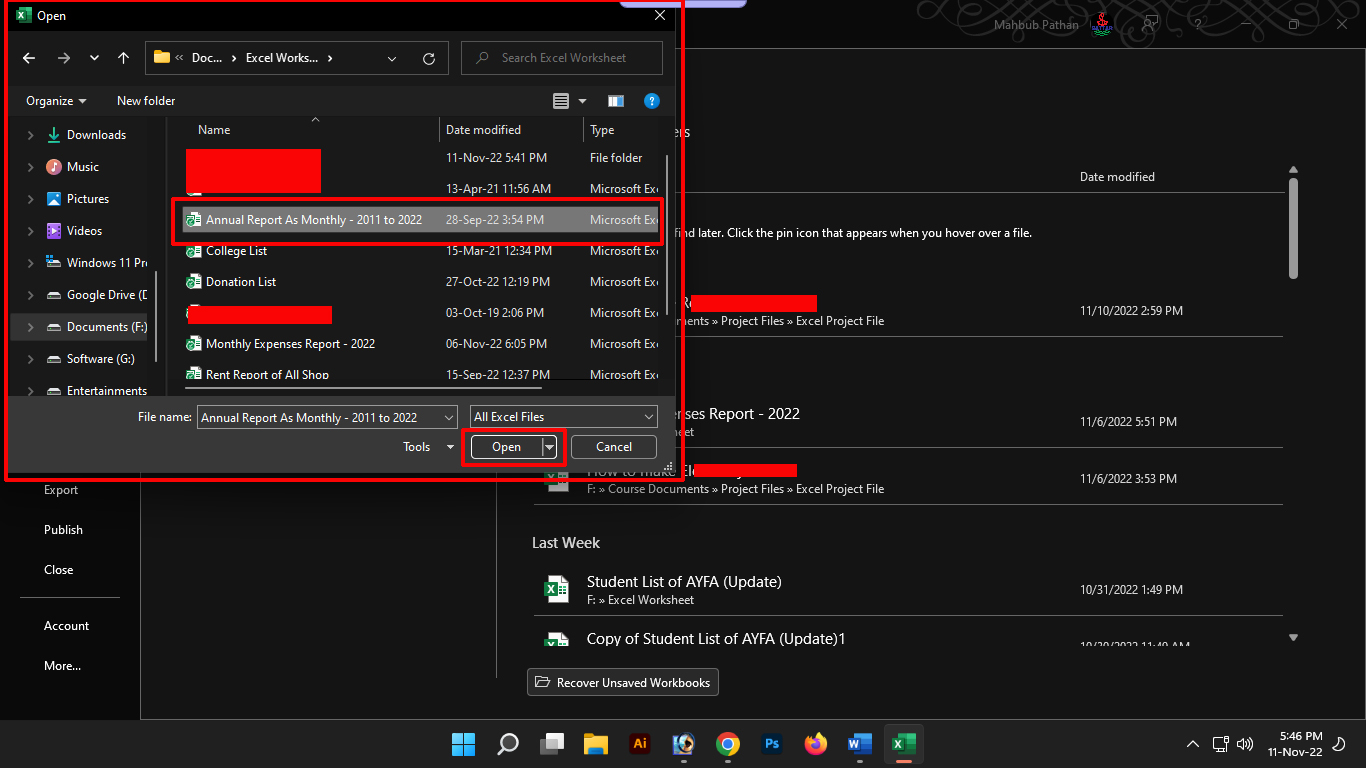Click the Up directory arrow button

click(x=123, y=58)
